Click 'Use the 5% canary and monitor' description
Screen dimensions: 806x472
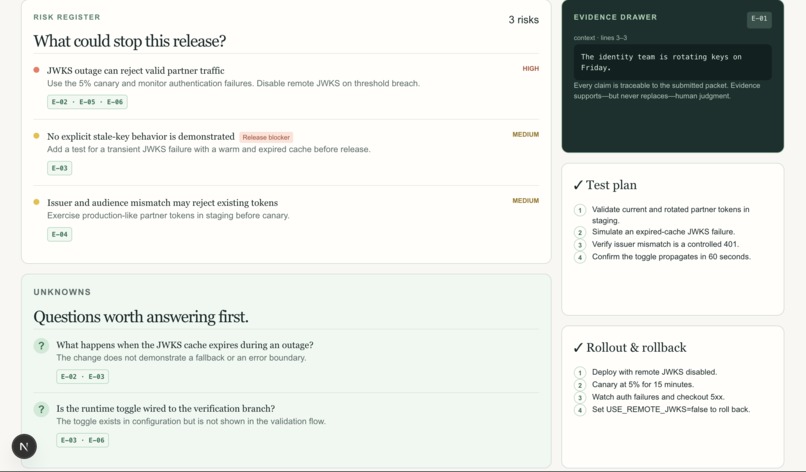tap(233, 83)
